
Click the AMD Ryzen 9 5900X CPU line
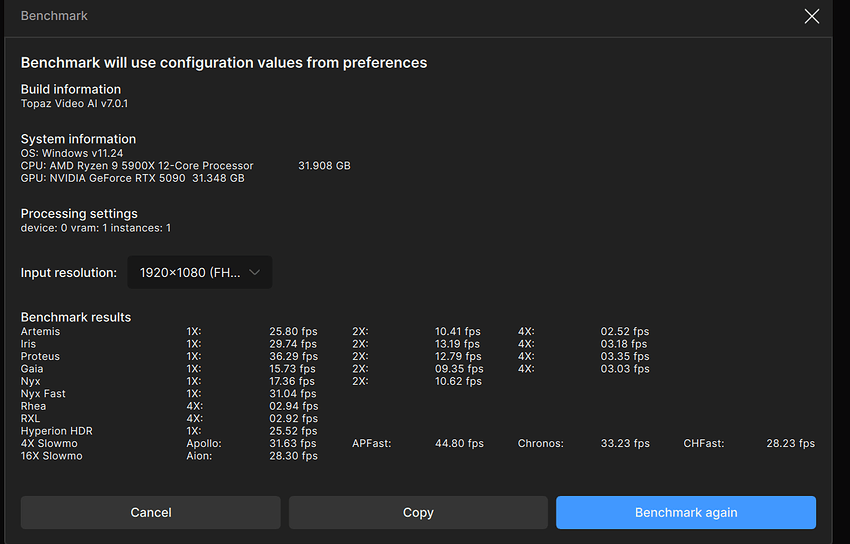137,166
